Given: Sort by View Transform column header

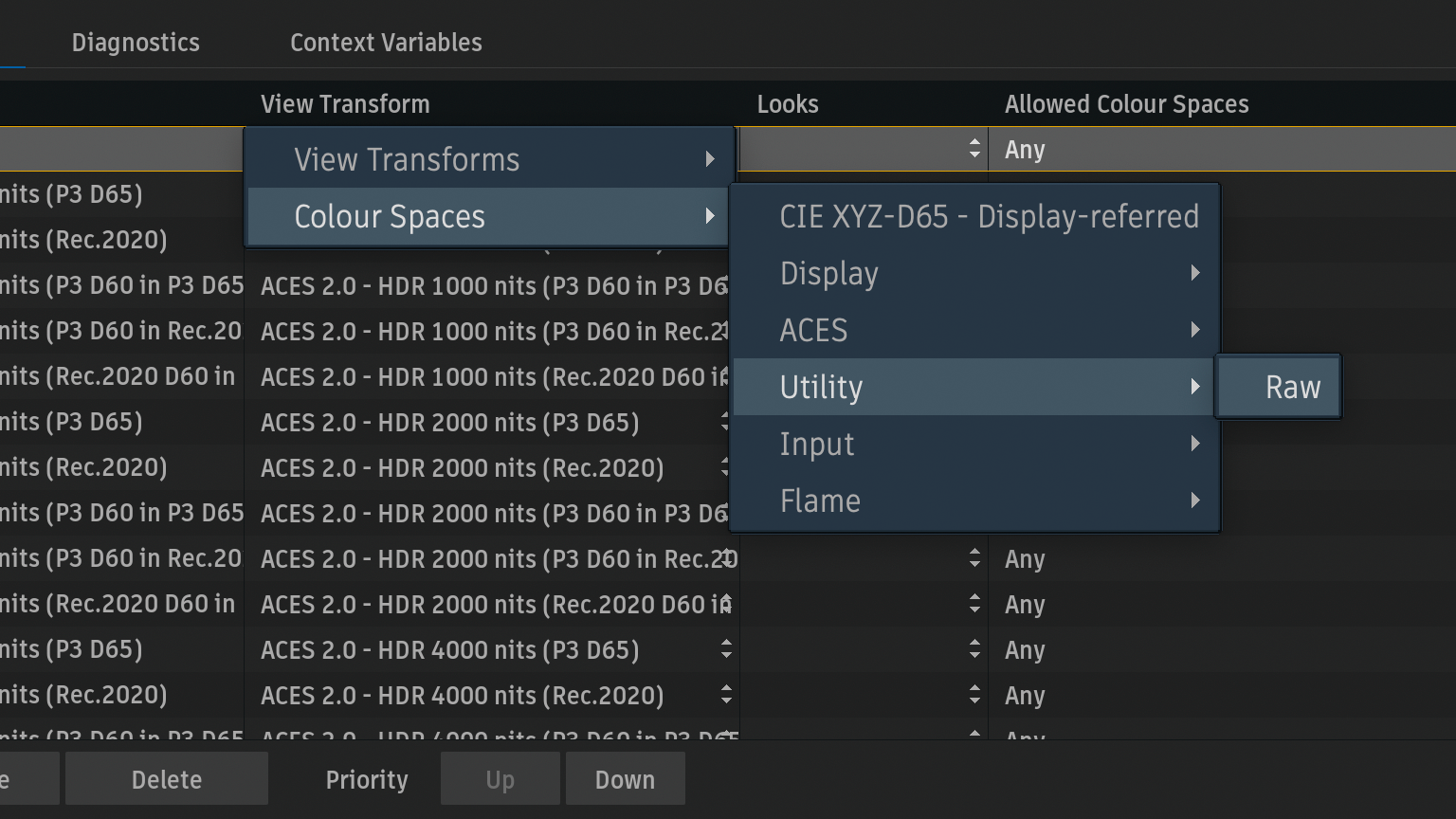Looking at the screenshot, I should 345,104.
